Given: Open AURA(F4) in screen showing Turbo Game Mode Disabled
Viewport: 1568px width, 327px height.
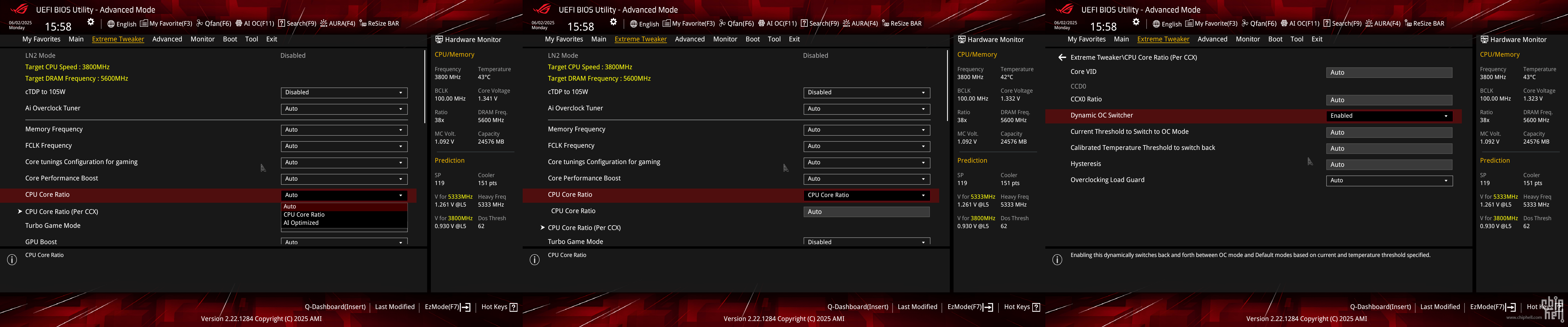Looking at the screenshot, I should tap(860, 24).
